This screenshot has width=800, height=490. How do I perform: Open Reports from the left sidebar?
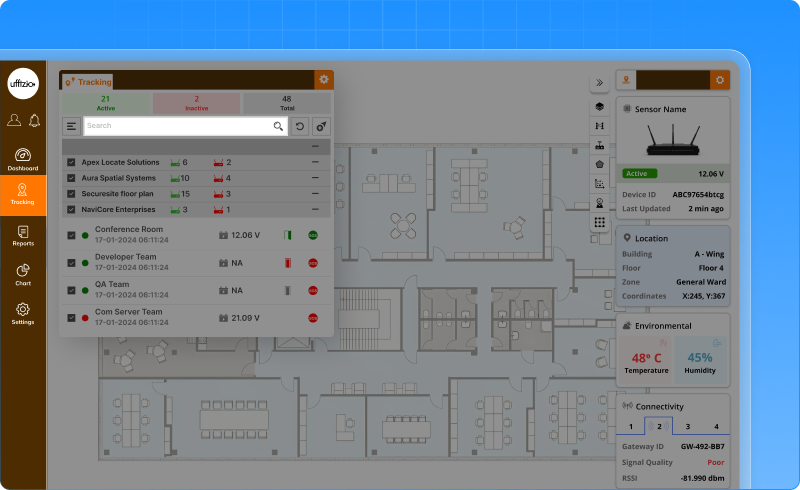pos(23,235)
